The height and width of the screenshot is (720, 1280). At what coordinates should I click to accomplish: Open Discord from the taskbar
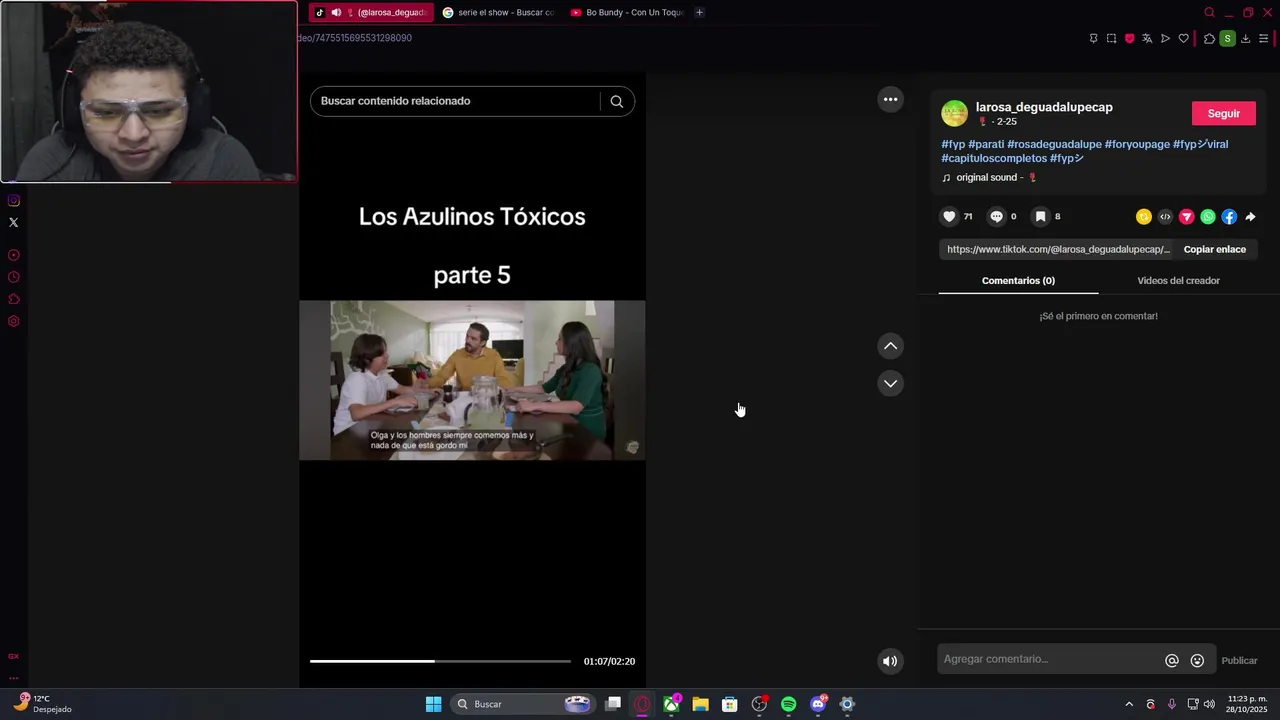point(818,704)
